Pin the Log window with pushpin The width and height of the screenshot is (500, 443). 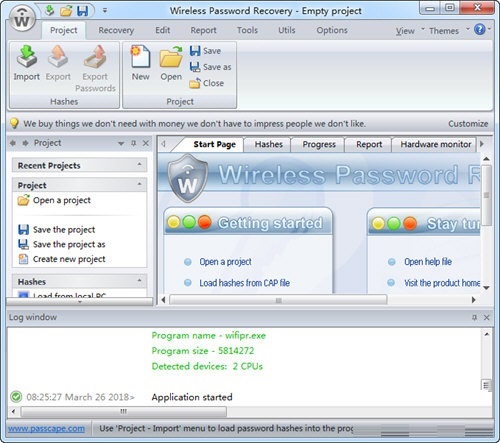[x=474, y=317]
